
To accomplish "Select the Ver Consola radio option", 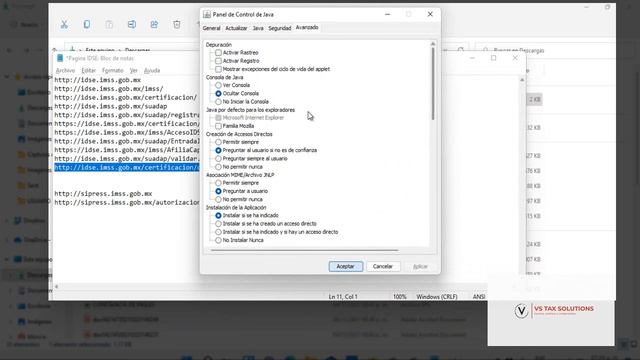I will 218,85.
